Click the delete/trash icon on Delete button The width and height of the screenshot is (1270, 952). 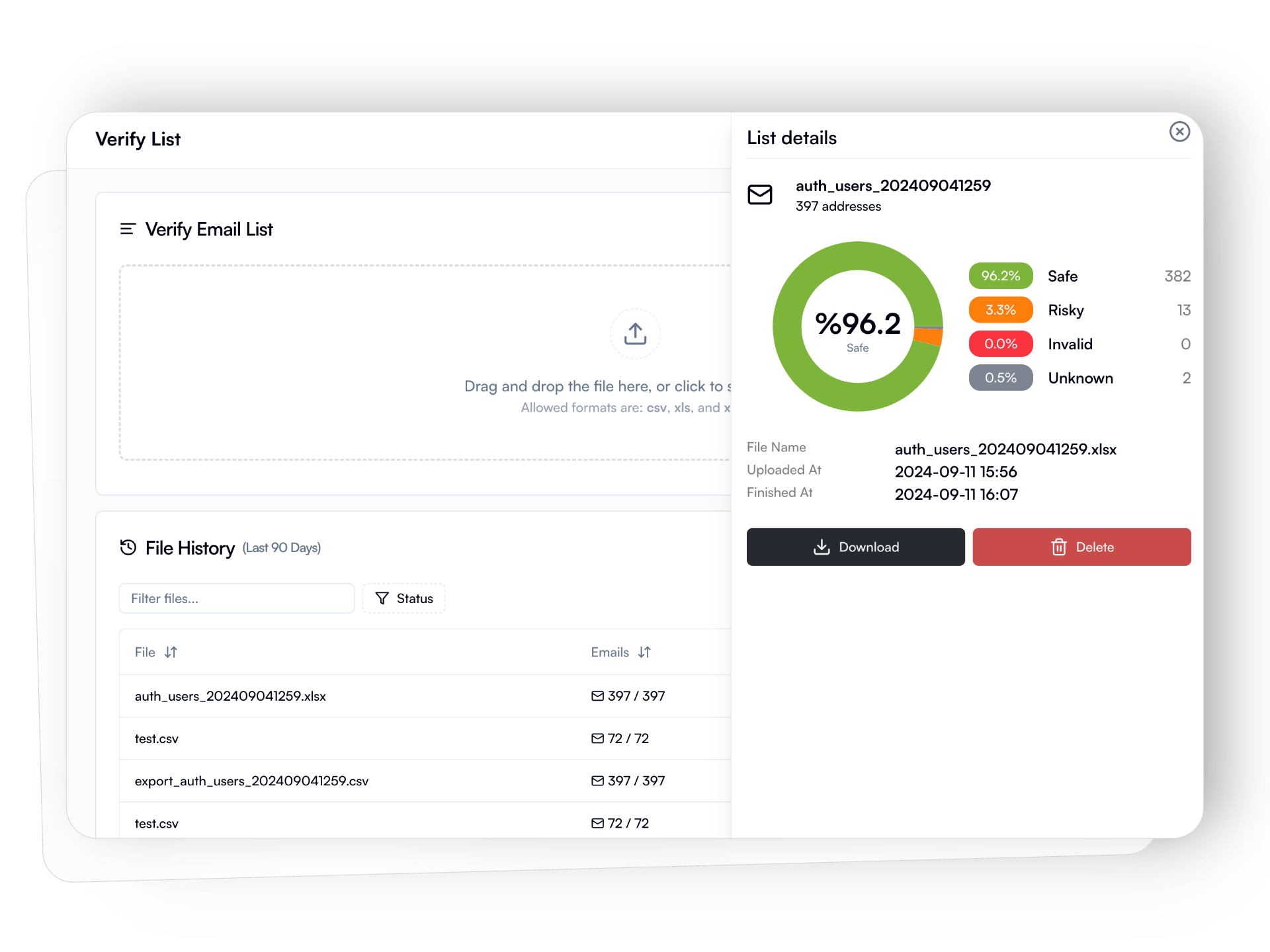click(x=1058, y=547)
